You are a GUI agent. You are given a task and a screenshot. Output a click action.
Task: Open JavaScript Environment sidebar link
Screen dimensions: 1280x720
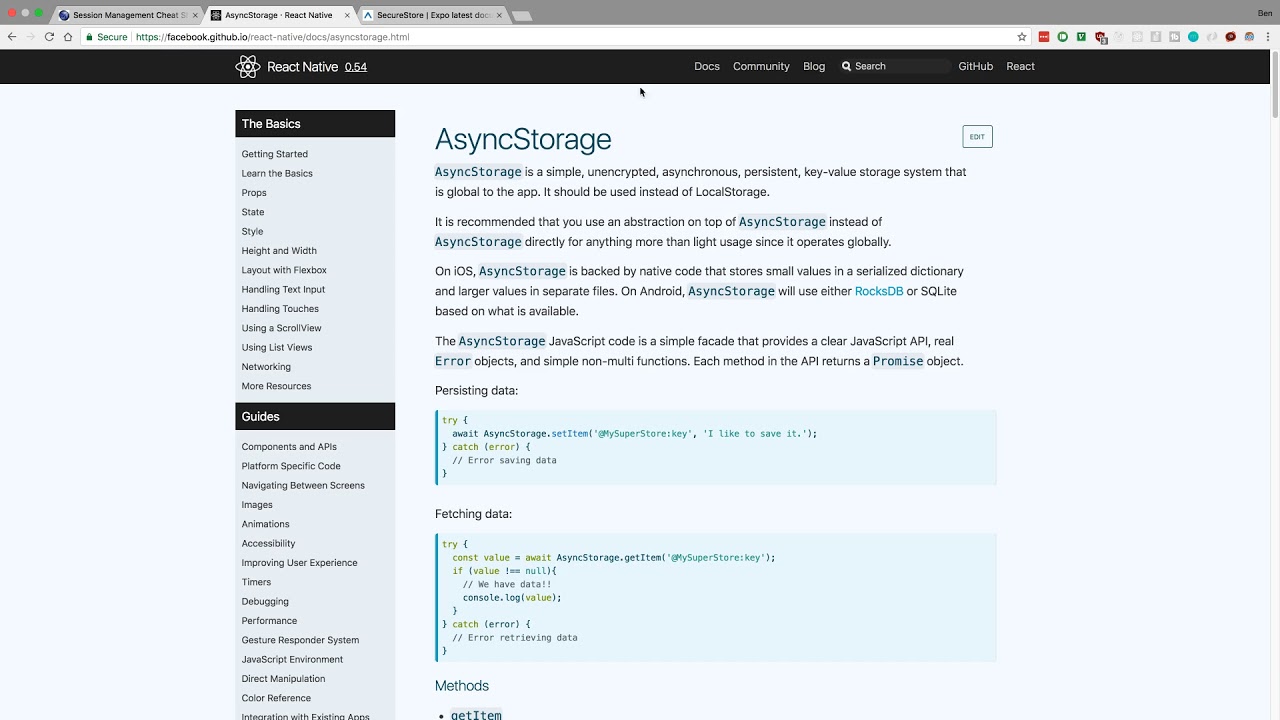tap(292, 659)
